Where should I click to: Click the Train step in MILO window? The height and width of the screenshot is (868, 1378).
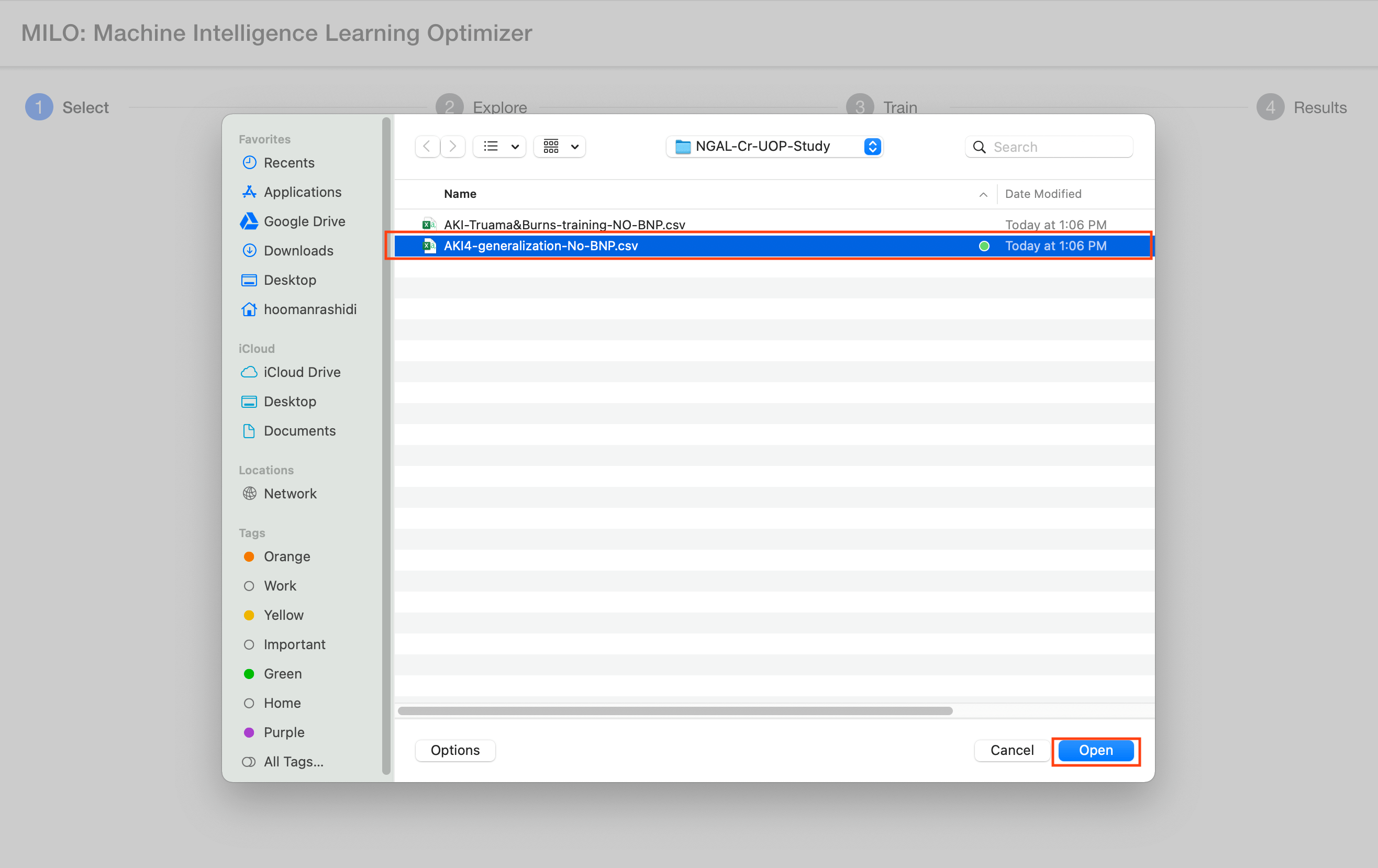[882, 107]
